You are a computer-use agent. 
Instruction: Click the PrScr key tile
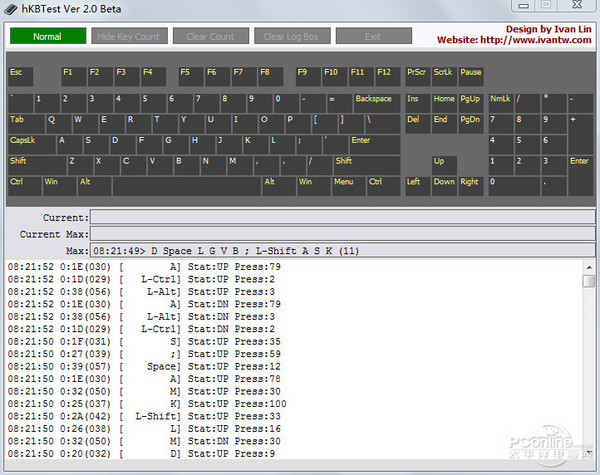pos(418,77)
